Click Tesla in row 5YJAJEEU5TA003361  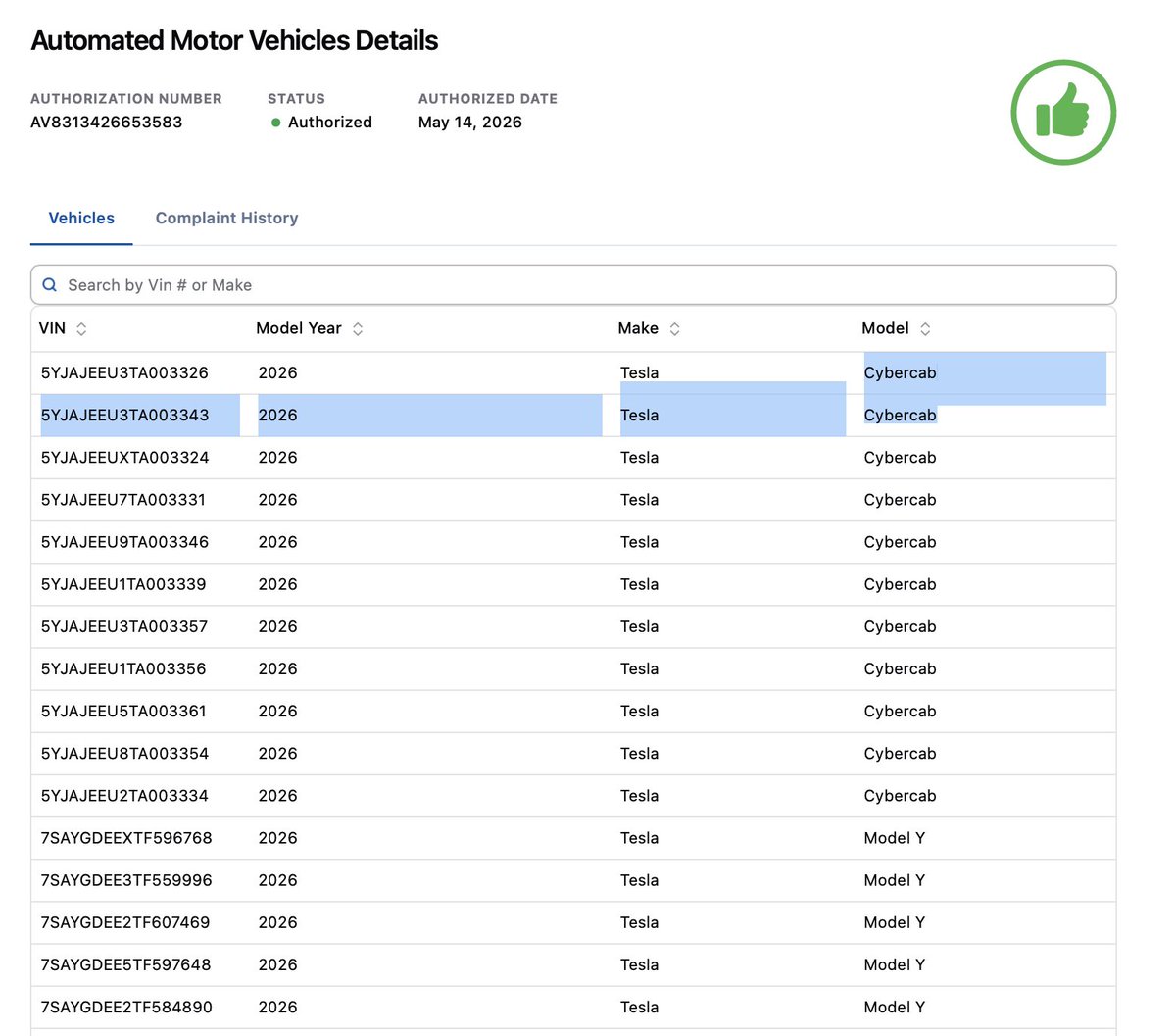pyautogui.click(x=639, y=711)
